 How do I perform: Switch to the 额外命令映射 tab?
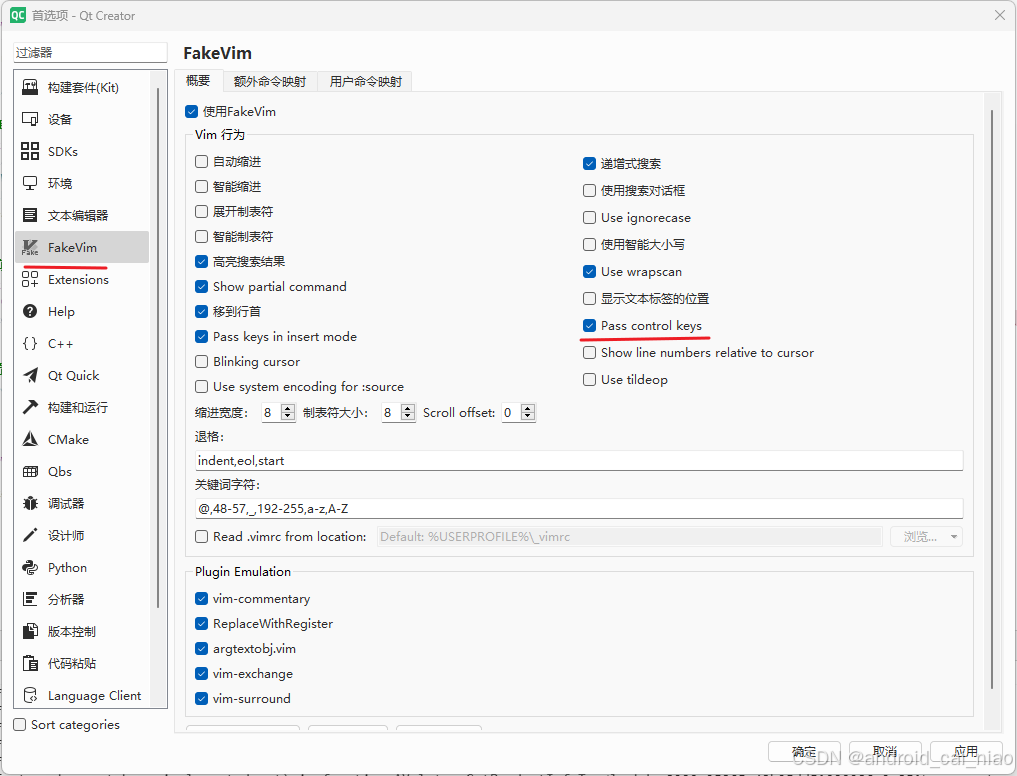point(270,81)
